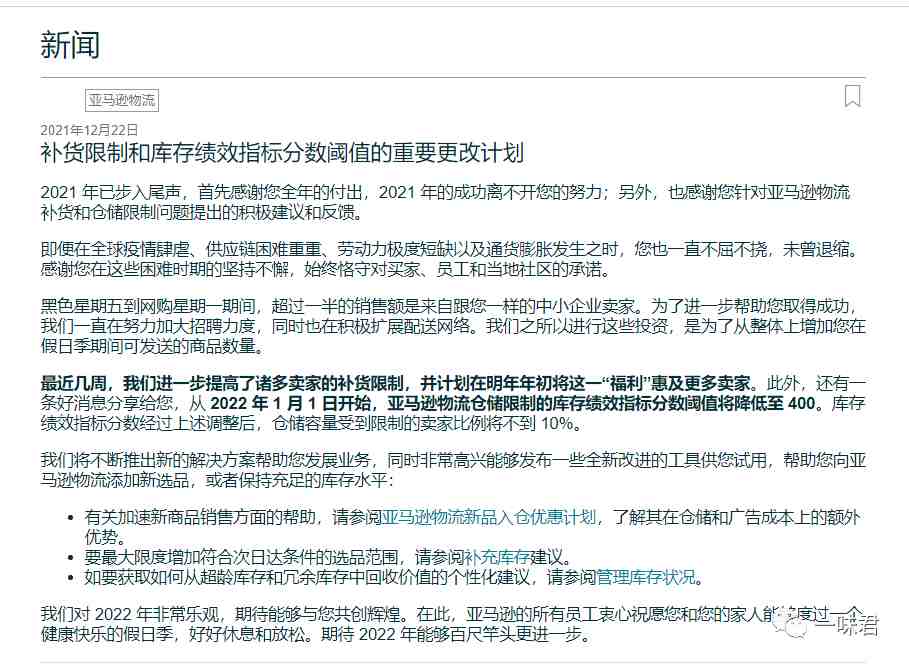The image size is (909, 665).
Task: Click the 新闻 page heading
Action: [70, 45]
